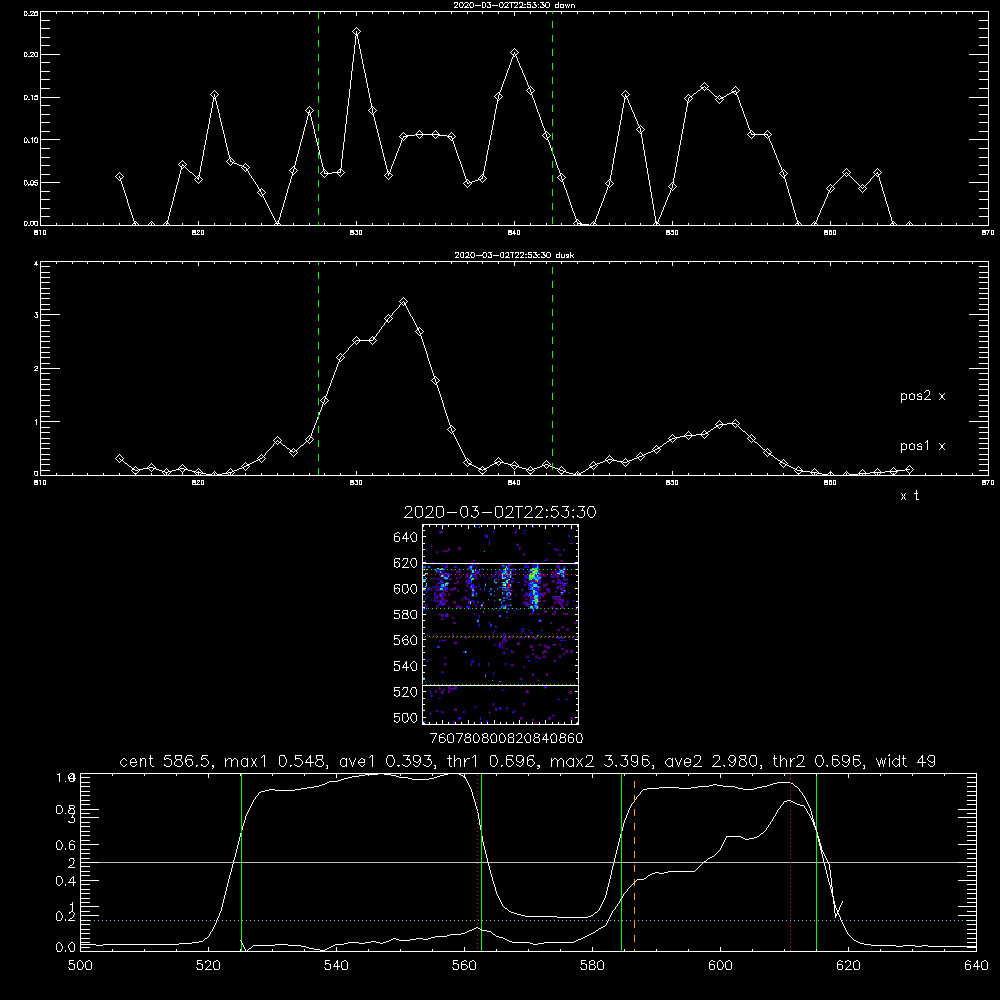Click the 'x t' label
This screenshot has width=1000, height=1000.
point(909,496)
